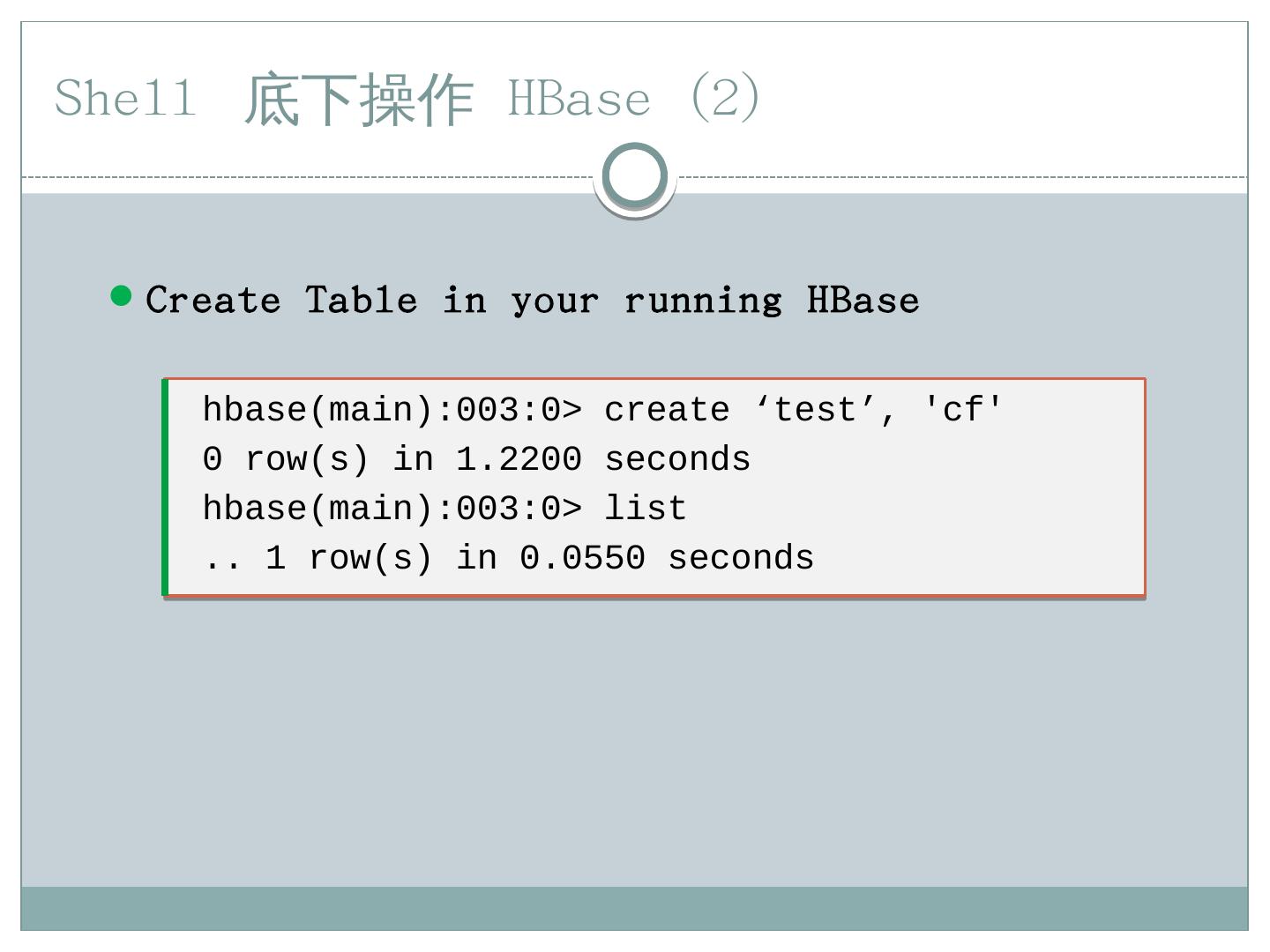1270x952 pixels.
Task: Click the first "hbase(main):003:0>" prompt
Action: [392, 410]
